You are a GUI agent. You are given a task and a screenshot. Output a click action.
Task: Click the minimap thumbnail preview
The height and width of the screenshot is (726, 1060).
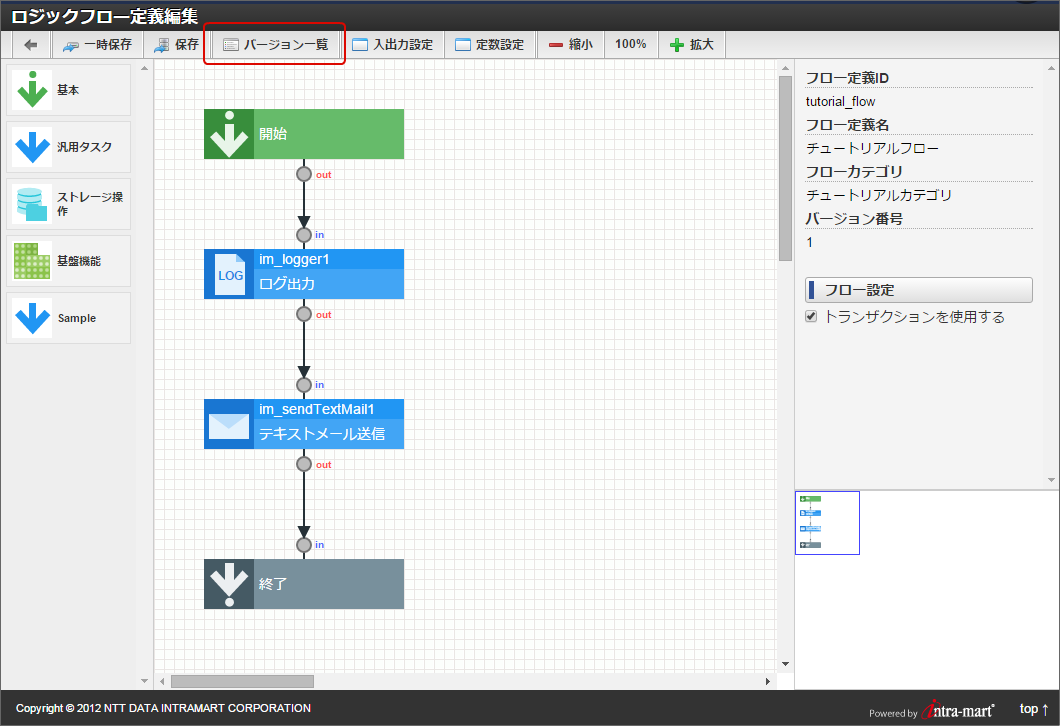pyautogui.click(x=827, y=522)
